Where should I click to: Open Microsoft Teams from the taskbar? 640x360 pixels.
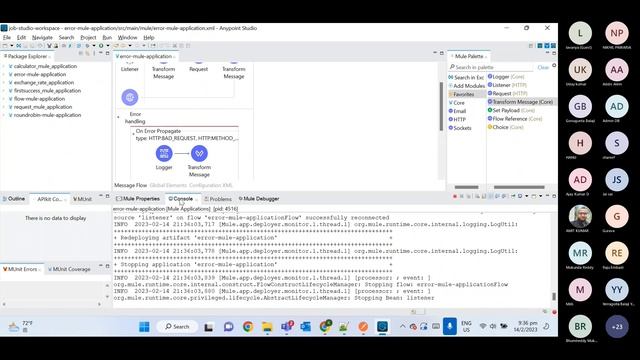287,327
